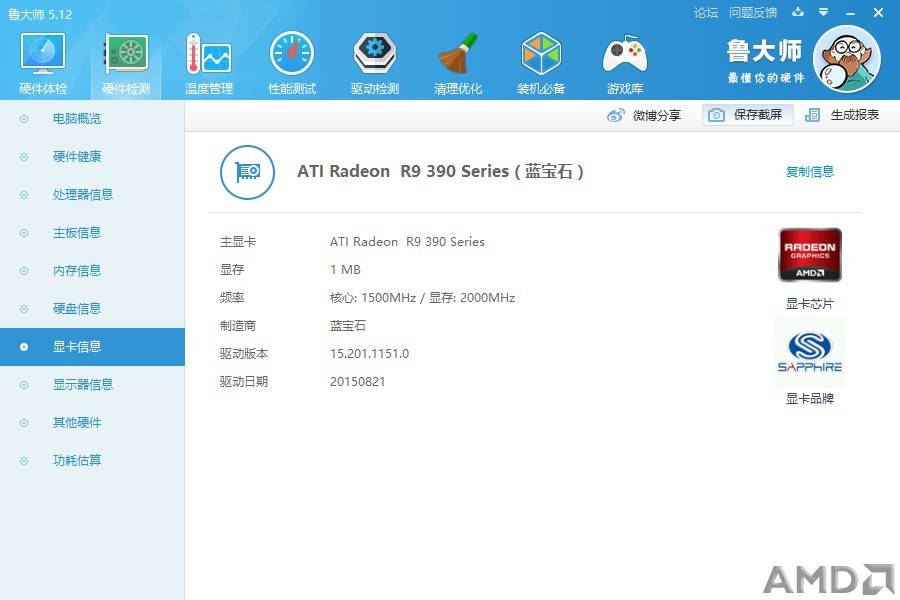Click the 显存 value 1 MB

pos(345,270)
